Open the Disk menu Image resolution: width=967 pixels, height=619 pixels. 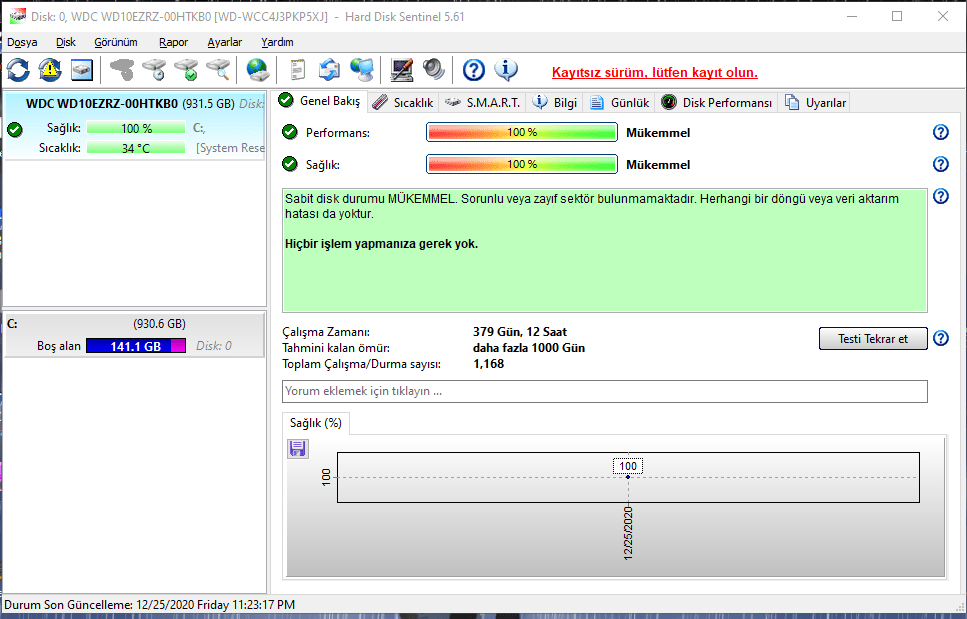pos(65,42)
